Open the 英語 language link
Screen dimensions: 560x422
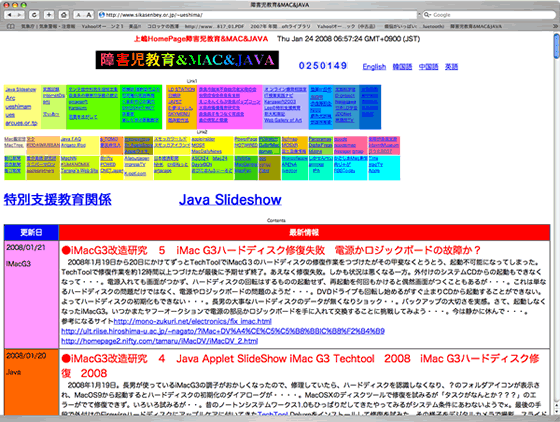(451, 67)
